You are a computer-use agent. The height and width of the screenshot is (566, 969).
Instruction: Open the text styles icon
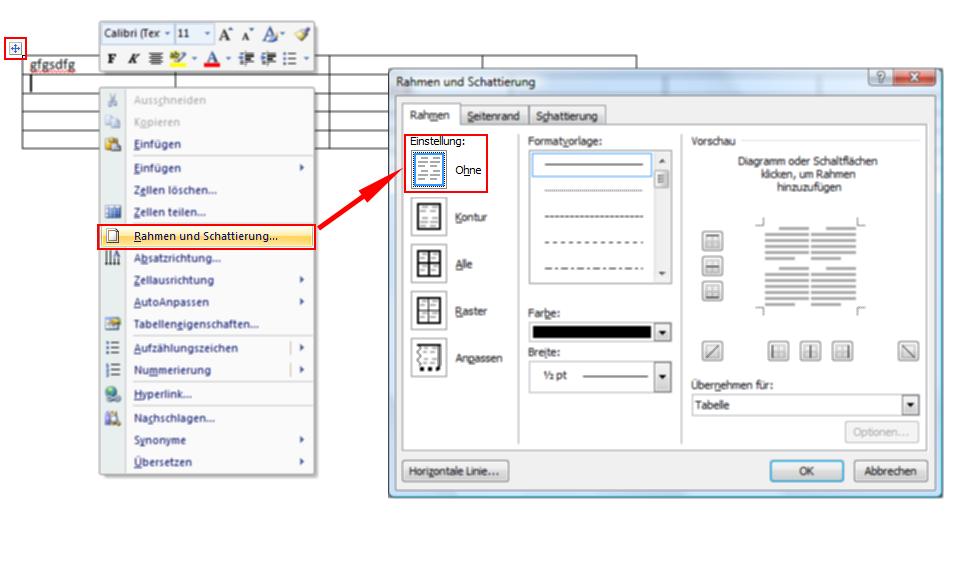[270, 34]
